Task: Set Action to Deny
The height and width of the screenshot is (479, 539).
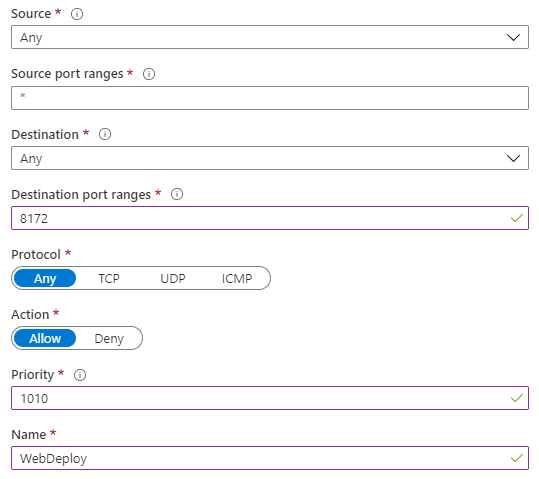Action: tap(109, 338)
